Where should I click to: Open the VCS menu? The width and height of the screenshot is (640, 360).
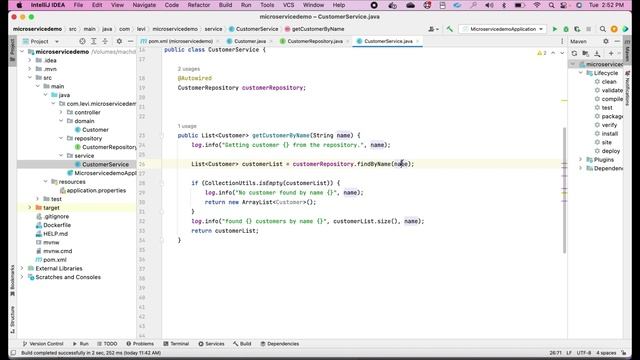pos(289,5)
